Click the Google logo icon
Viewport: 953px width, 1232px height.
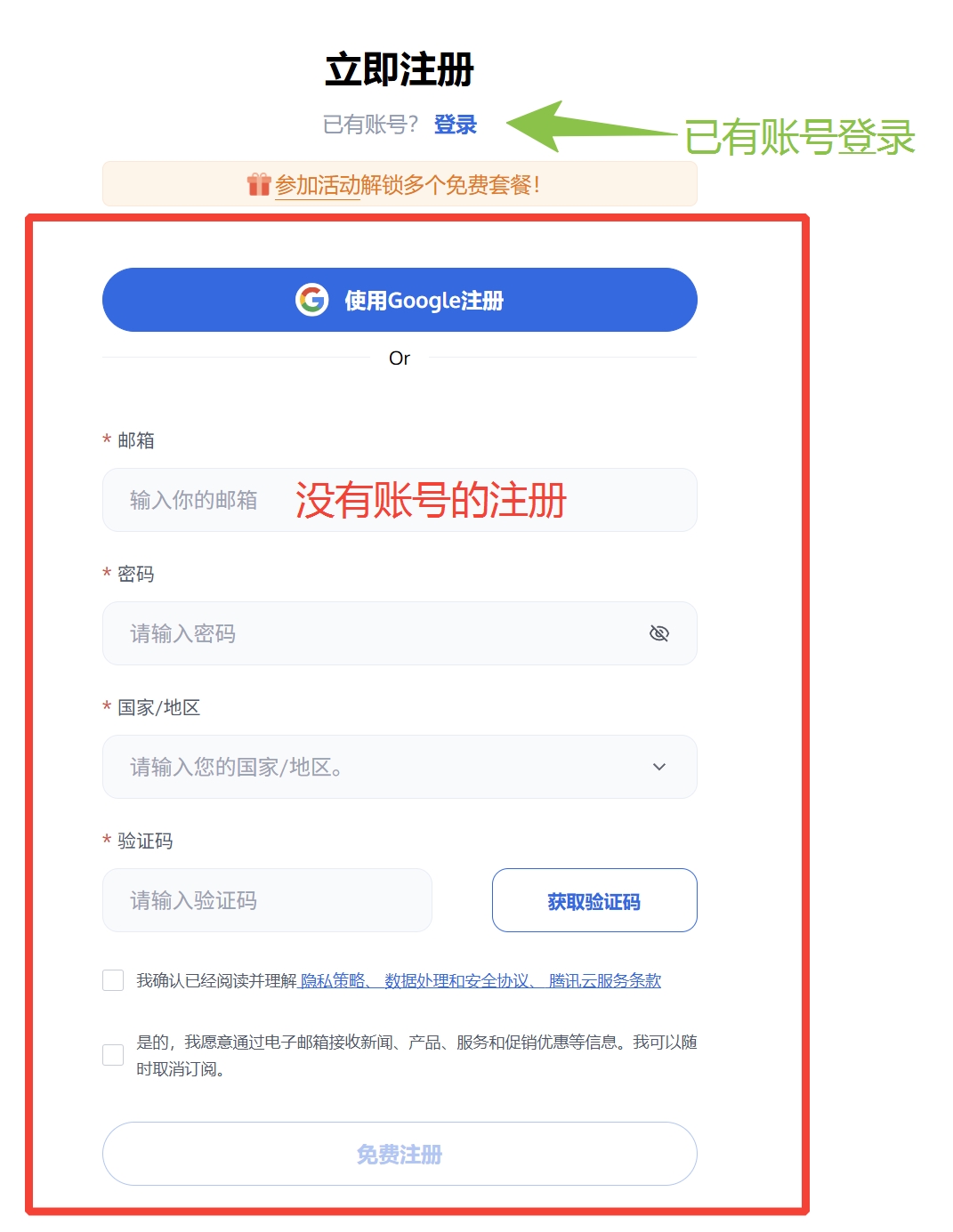(x=312, y=300)
